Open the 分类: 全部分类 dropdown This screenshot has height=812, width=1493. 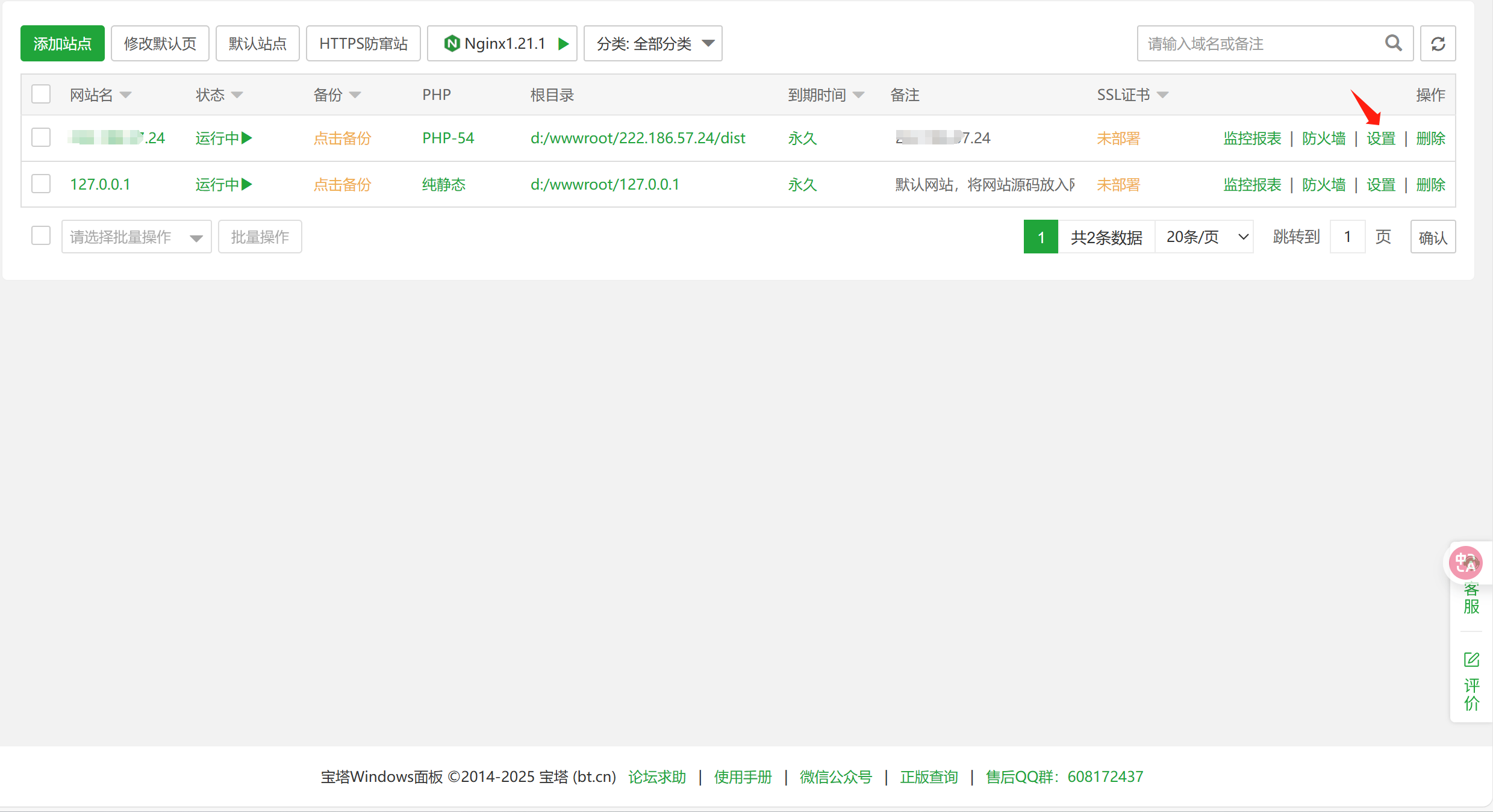(x=653, y=43)
